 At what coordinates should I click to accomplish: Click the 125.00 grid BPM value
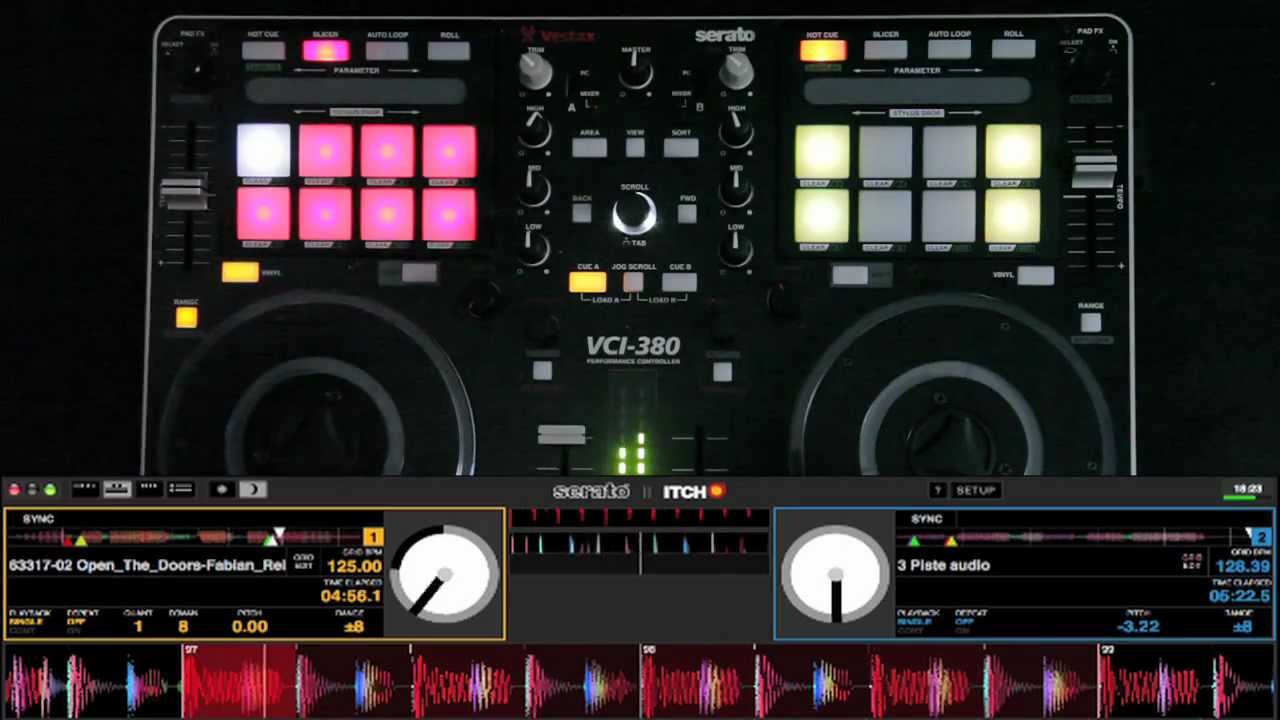click(354, 566)
